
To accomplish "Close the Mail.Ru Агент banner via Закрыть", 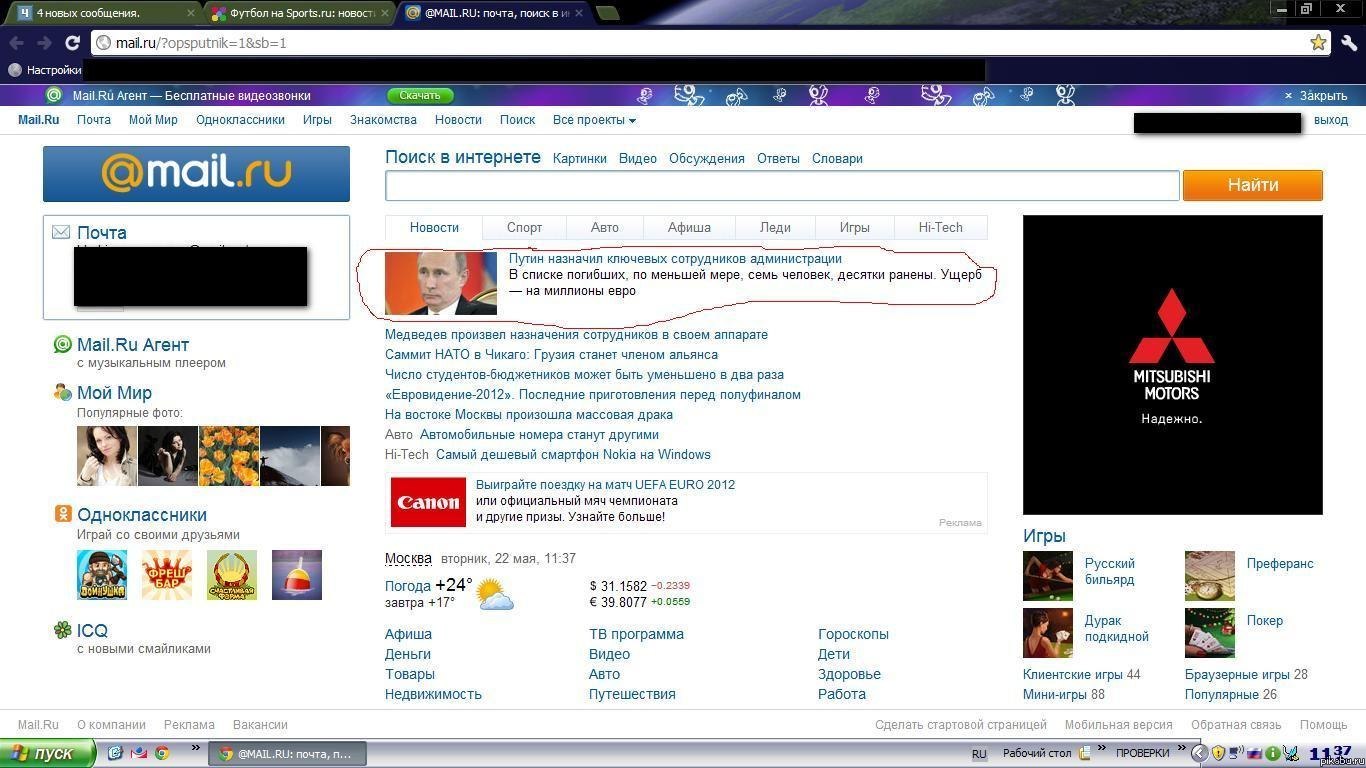I will tap(1316, 96).
